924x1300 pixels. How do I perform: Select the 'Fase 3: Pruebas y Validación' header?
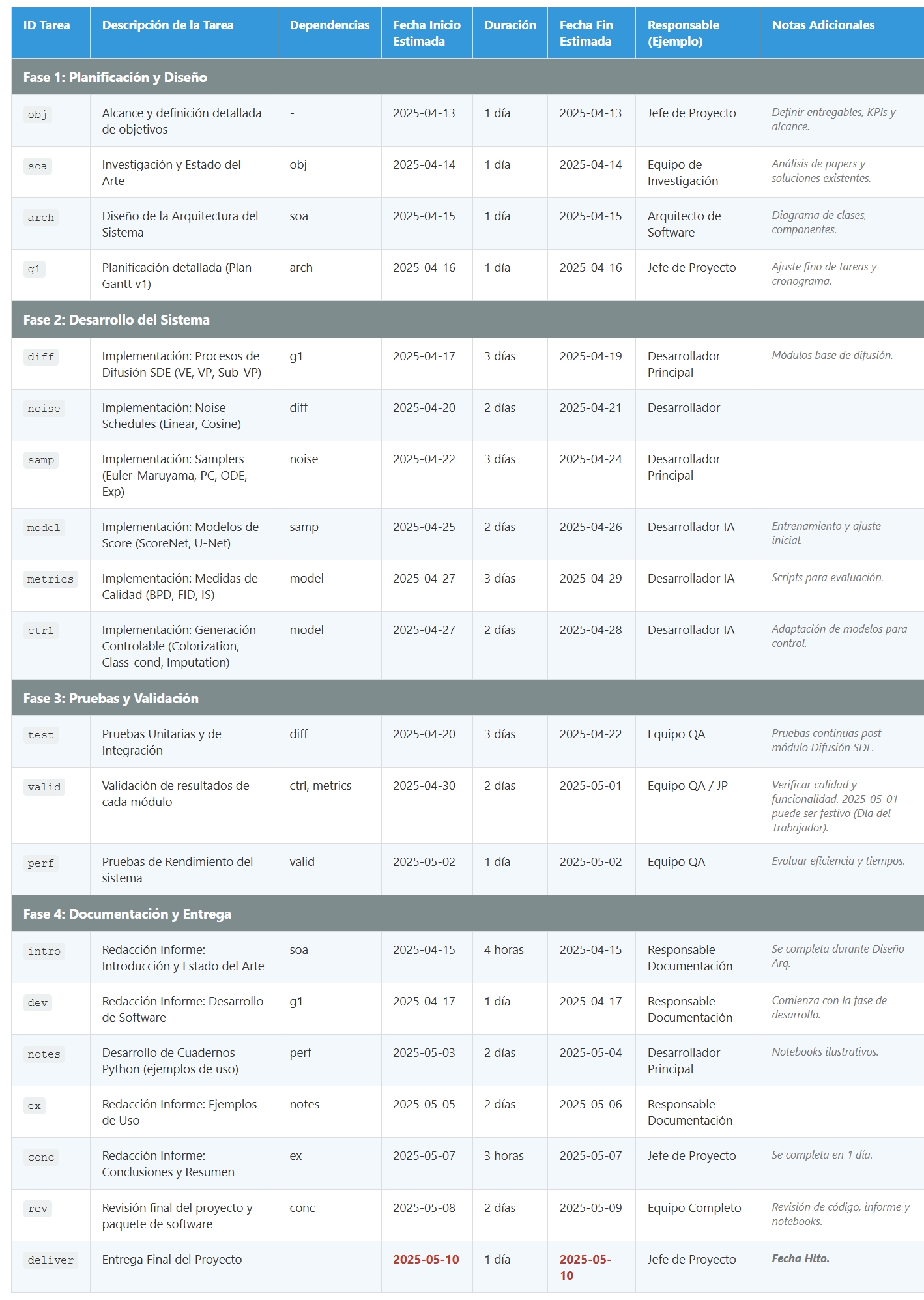click(111, 698)
